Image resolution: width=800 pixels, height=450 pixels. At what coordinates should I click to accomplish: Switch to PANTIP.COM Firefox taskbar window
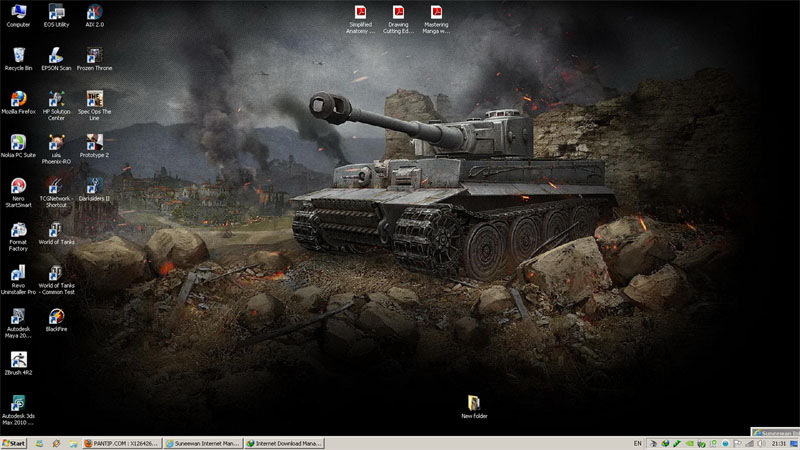[122, 443]
